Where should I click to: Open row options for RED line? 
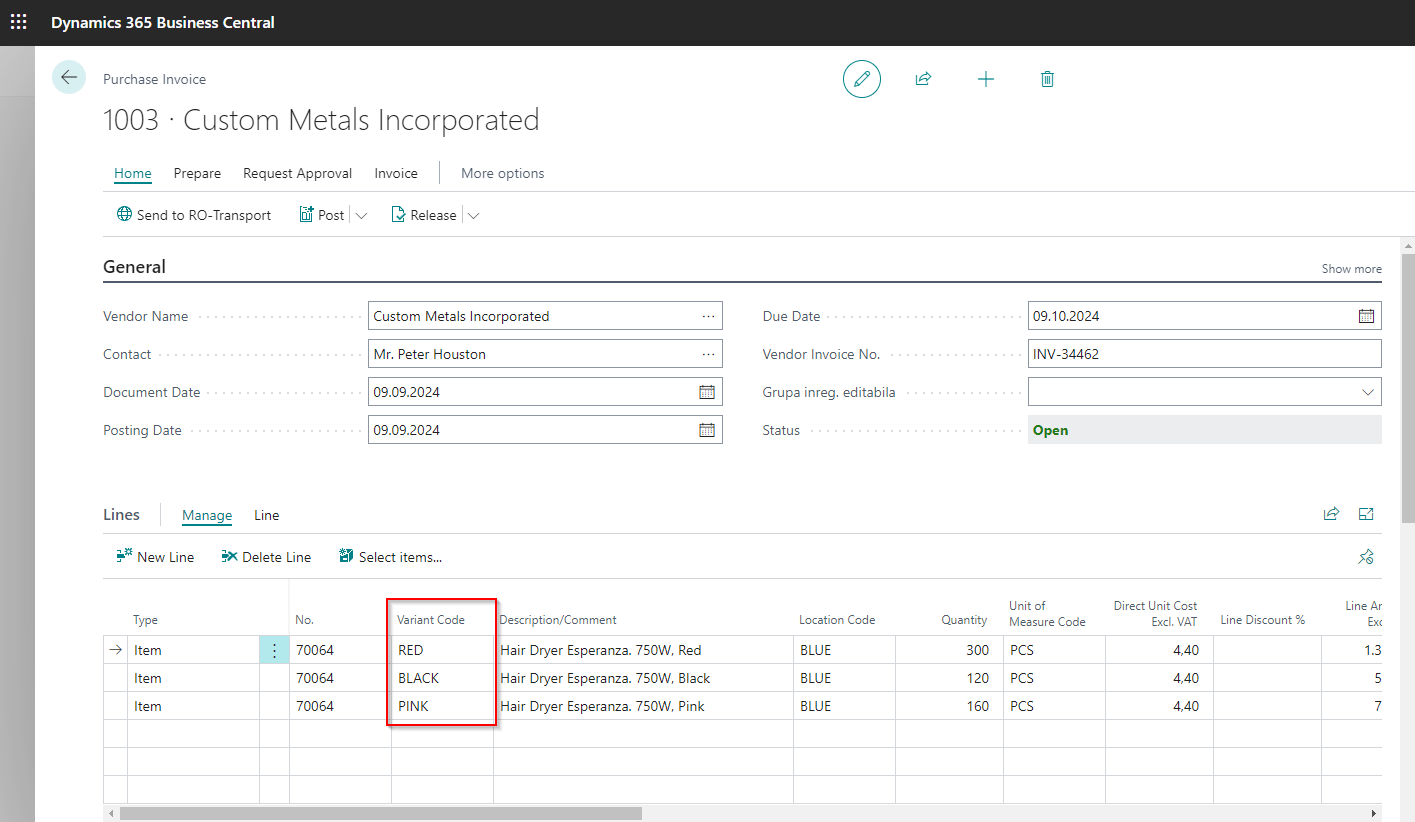275,650
